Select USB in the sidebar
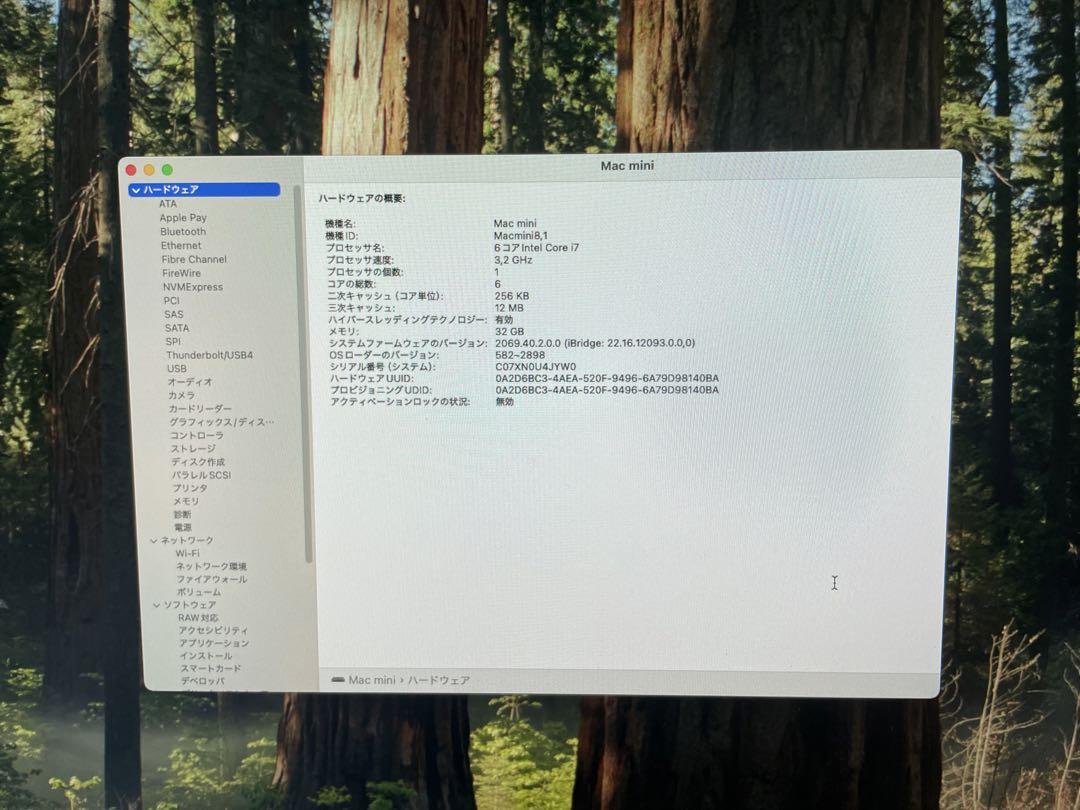The height and width of the screenshot is (810, 1080). click(176, 368)
